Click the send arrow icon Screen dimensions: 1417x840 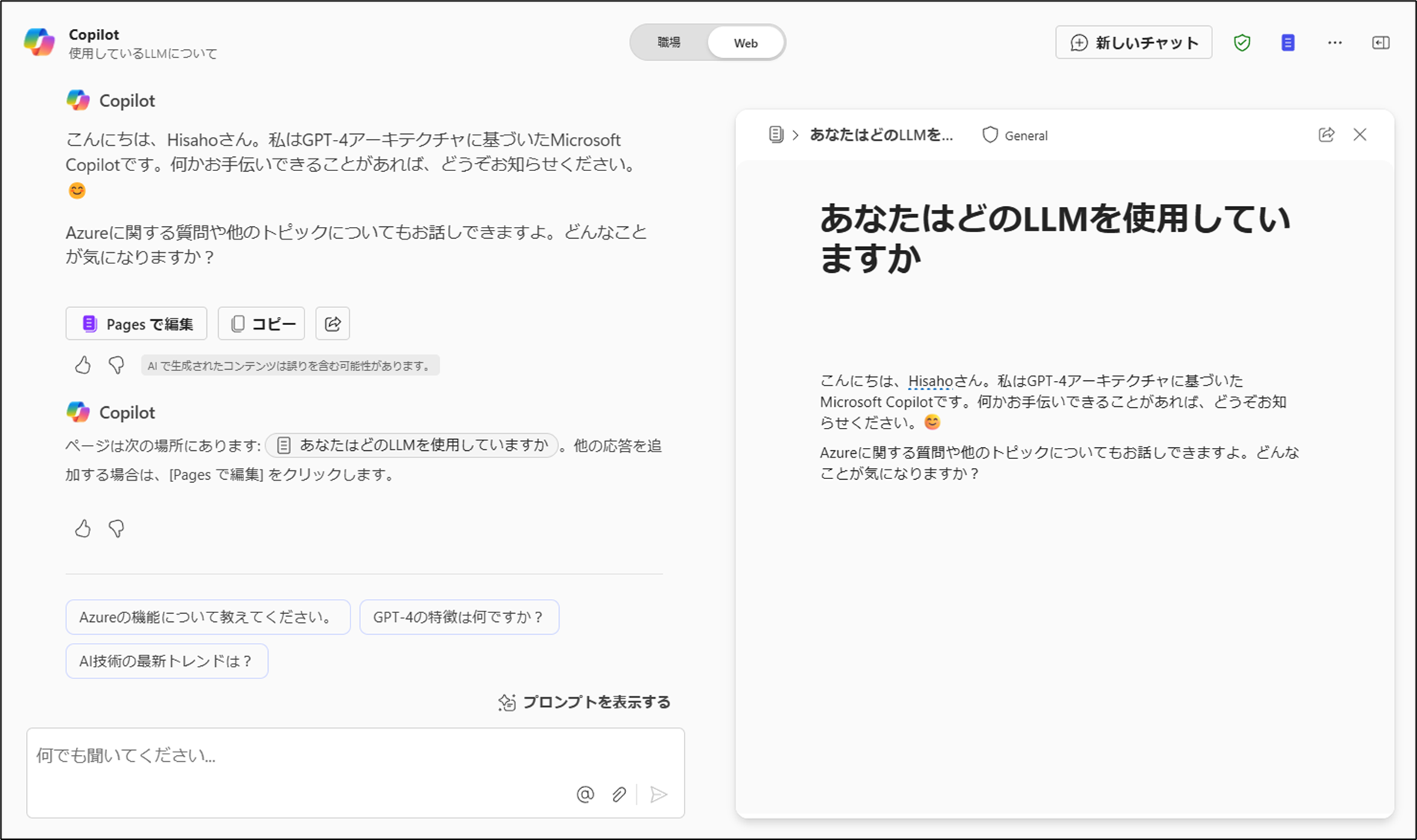point(659,795)
